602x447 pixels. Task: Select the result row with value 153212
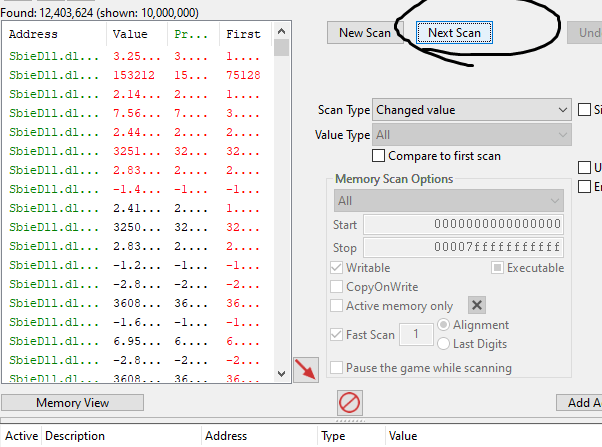138,75
